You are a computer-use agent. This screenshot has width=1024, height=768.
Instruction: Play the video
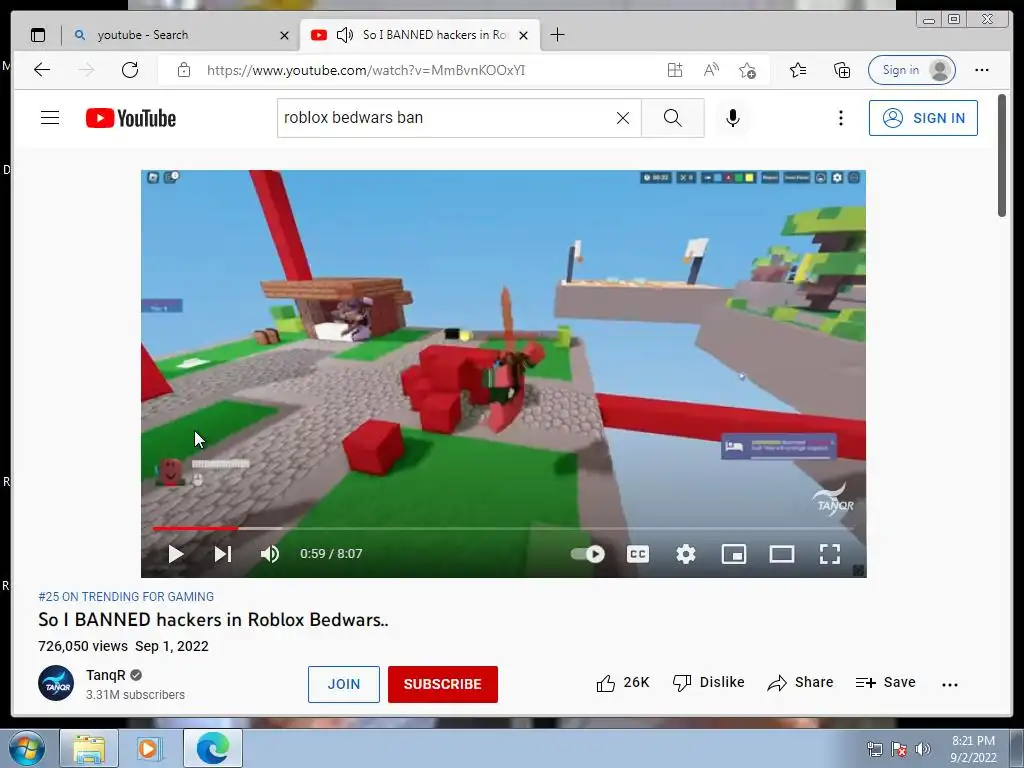click(176, 554)
